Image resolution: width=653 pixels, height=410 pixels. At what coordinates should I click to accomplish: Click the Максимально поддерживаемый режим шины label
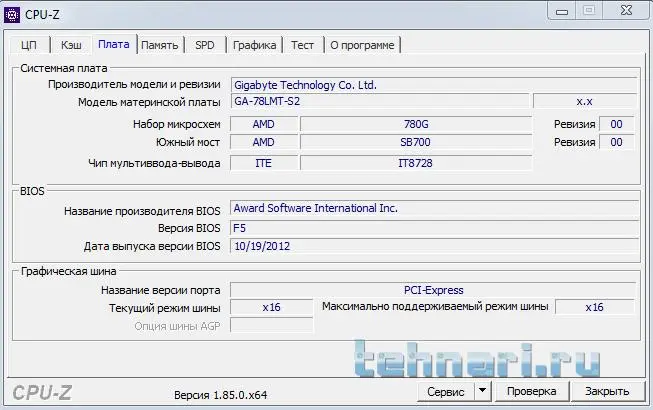click(x=435, y=306)
